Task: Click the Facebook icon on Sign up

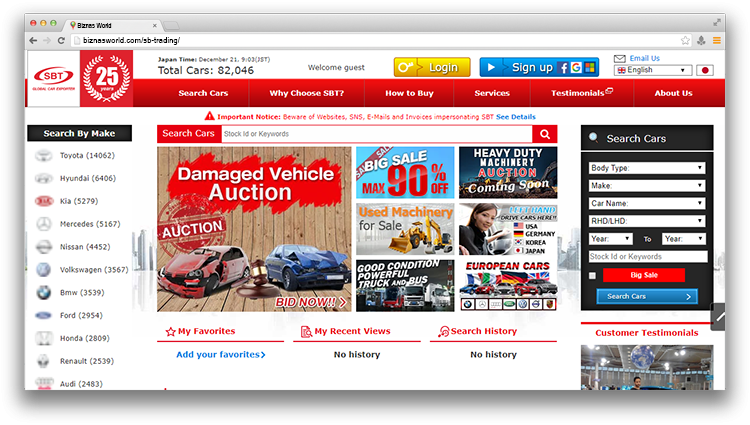Action: [563, 68]
